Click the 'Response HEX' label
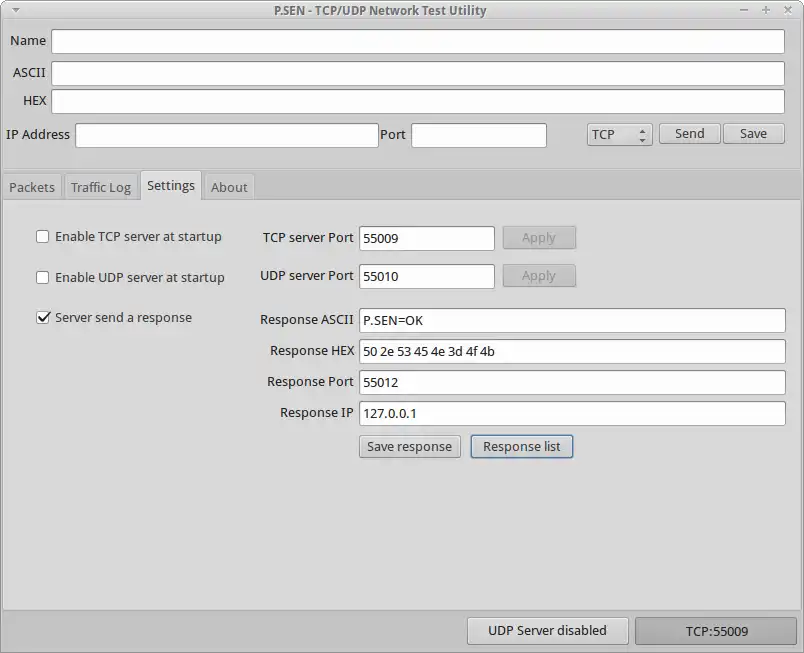804x653 pixels. click(x=312, y=351)
